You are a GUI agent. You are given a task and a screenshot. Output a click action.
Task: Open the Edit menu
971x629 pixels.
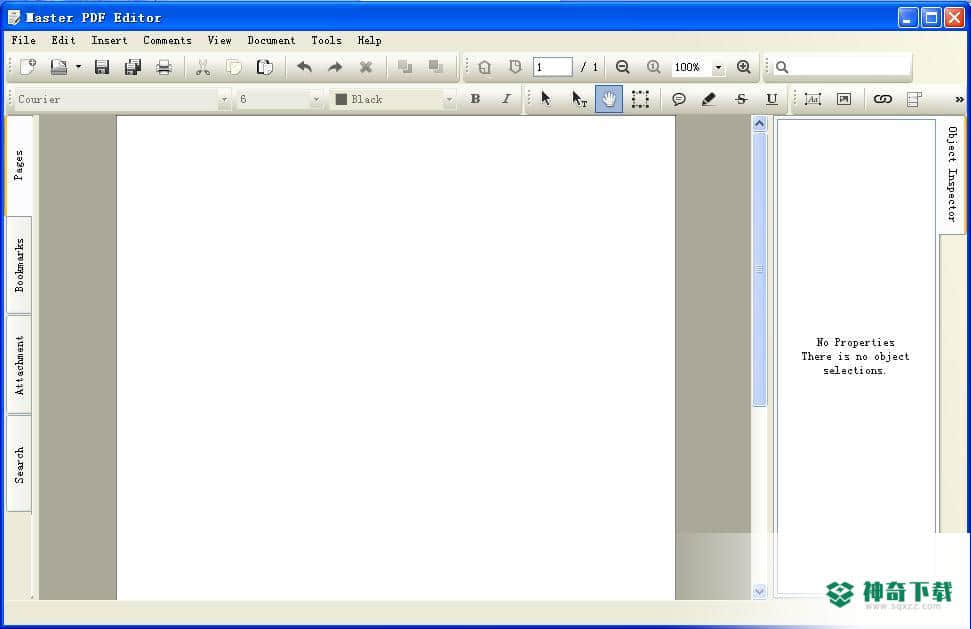click(63, 40)
